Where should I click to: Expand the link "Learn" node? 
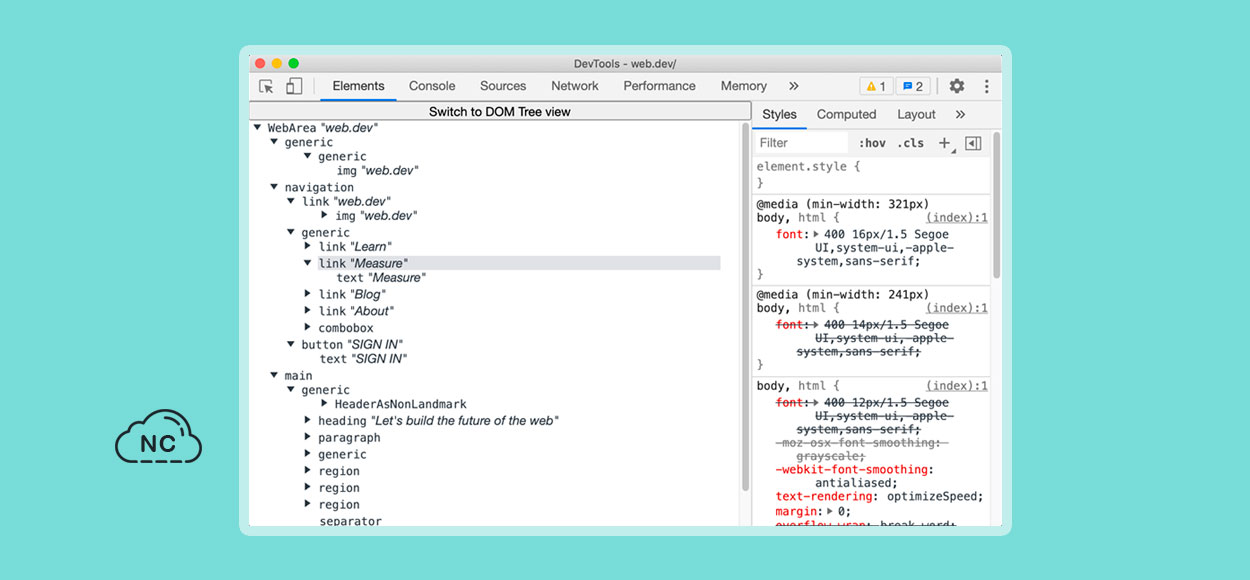click(x=308, y=246)
